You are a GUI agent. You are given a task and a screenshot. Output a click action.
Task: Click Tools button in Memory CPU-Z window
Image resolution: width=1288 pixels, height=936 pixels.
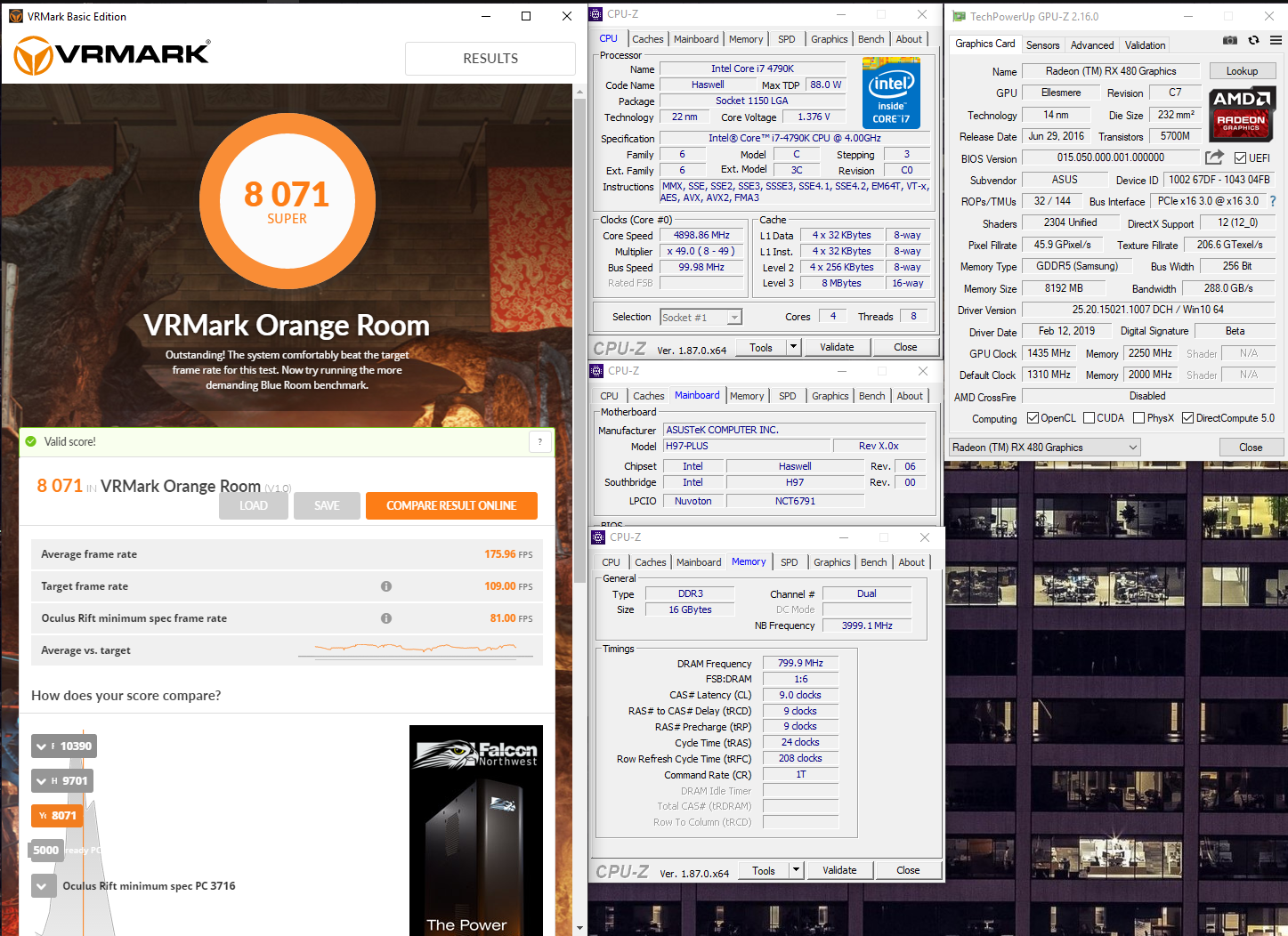click(764, 870)
